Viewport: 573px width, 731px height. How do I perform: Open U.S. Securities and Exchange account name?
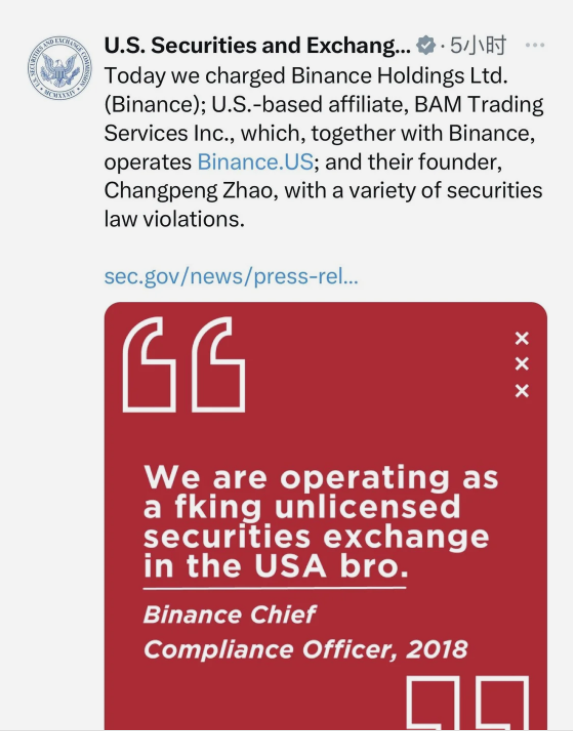coord(257,45)
